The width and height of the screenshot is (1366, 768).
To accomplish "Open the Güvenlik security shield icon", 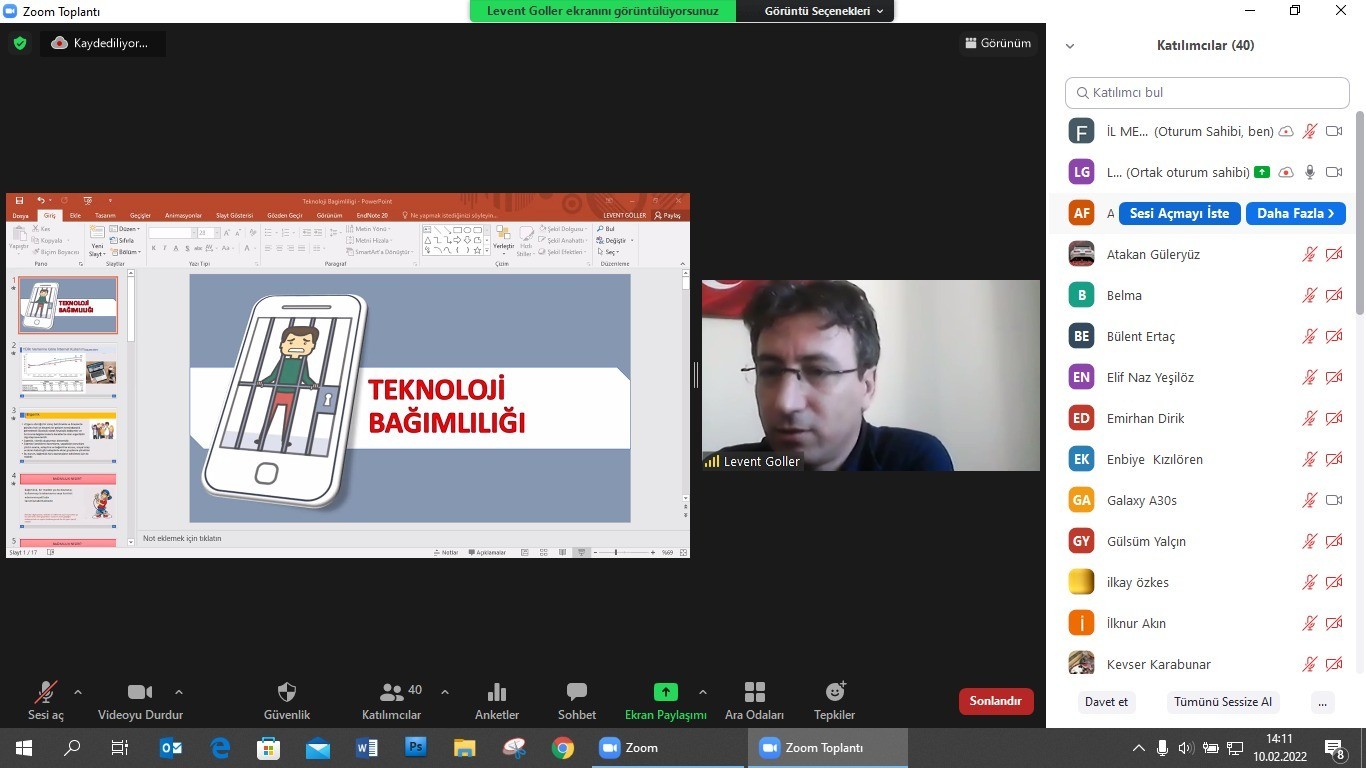I will [x=286, y=693].
